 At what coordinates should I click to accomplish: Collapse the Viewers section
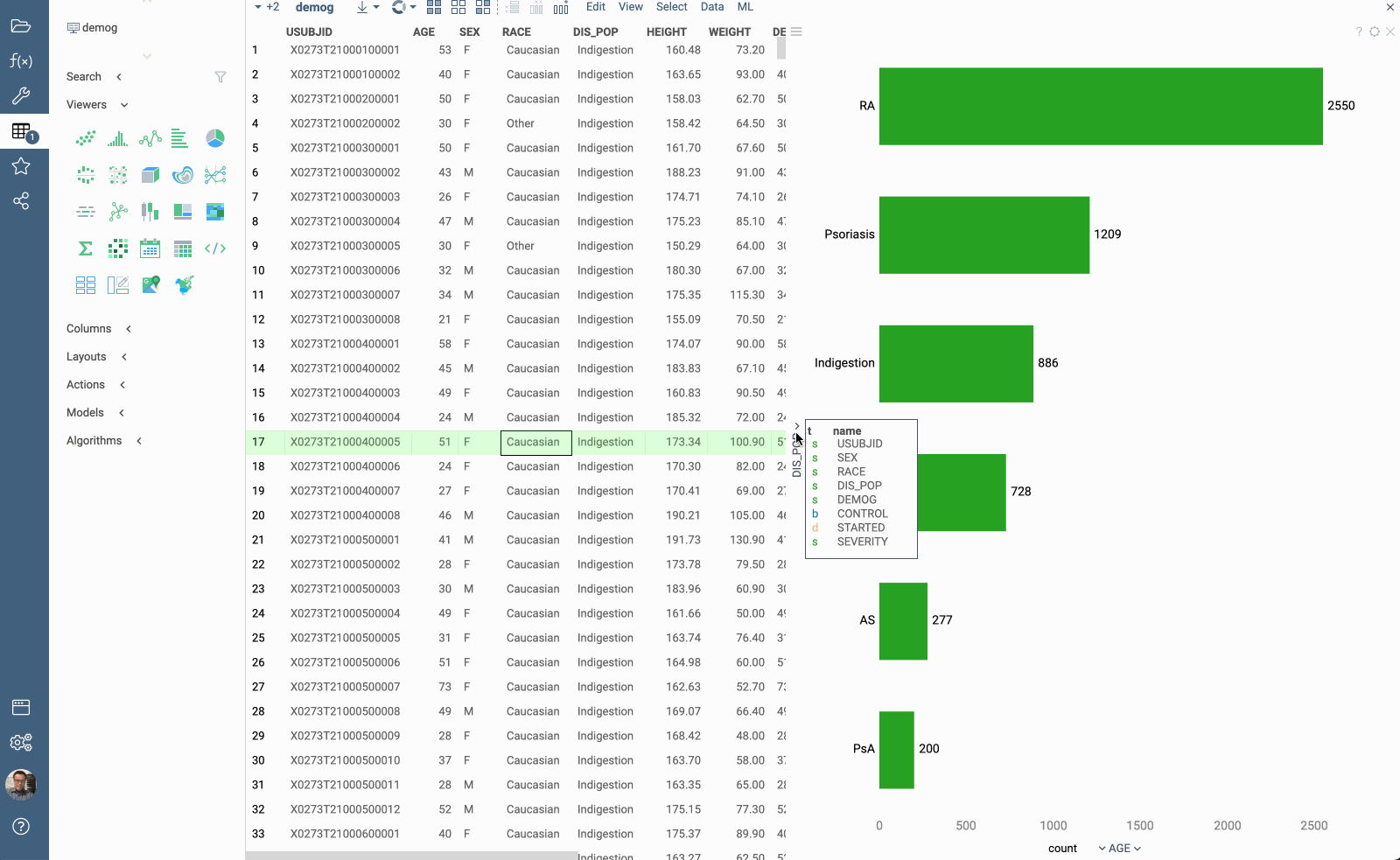tap(122, 104)
